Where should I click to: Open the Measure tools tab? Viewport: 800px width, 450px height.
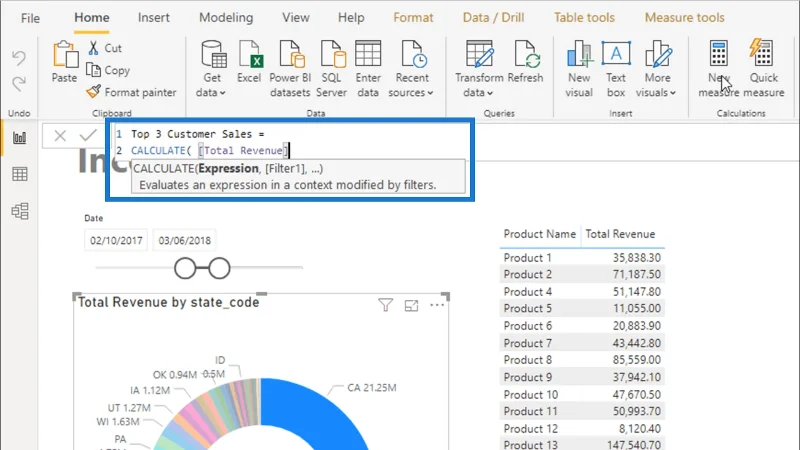pyautogui.click(x=685, y=17)
